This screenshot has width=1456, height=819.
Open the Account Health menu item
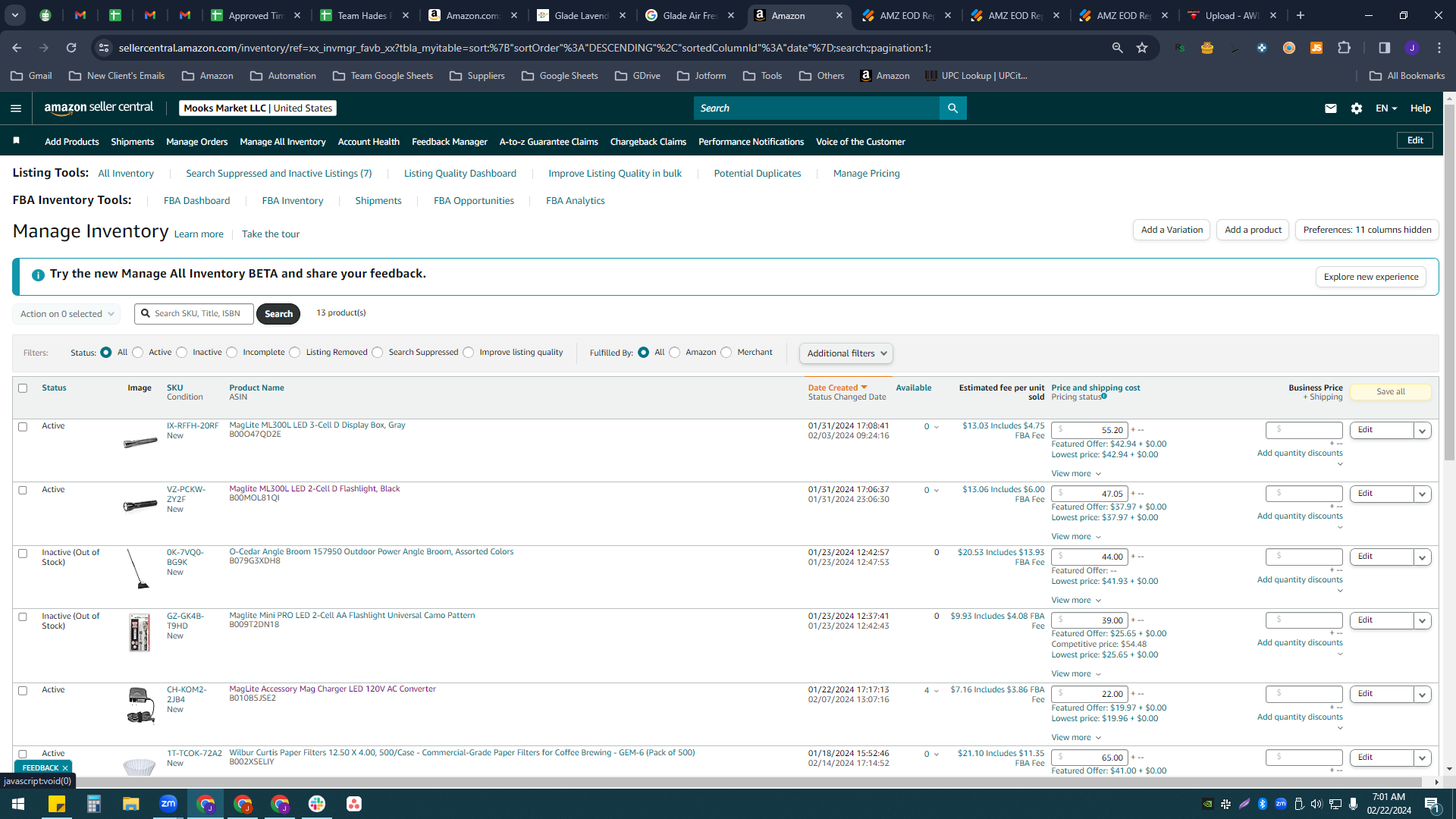[x=369, y=142]
